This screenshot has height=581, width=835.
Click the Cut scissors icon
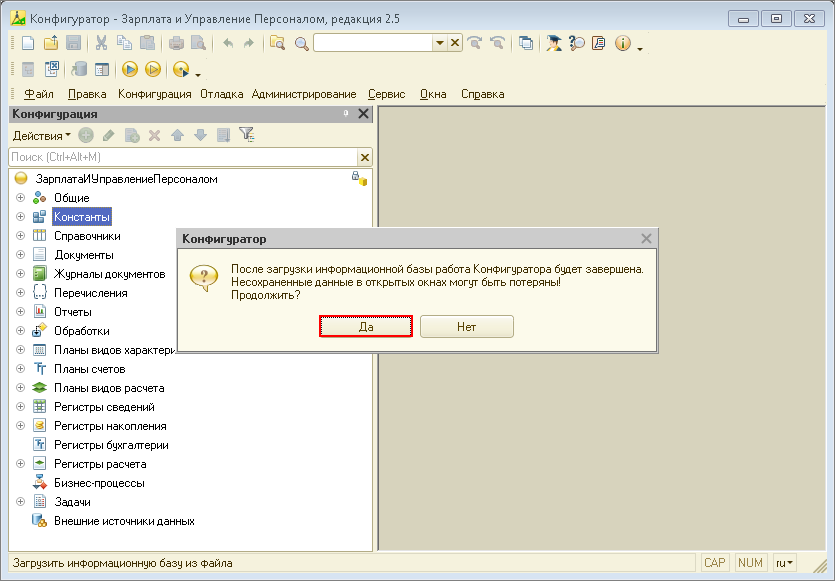(x=101, y=43)
